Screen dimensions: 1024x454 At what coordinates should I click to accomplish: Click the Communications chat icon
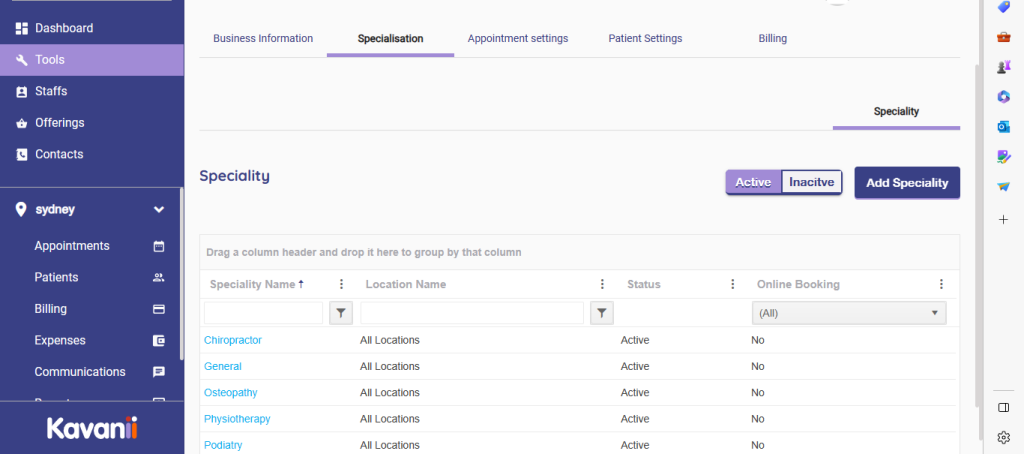[x=158, y=372]
